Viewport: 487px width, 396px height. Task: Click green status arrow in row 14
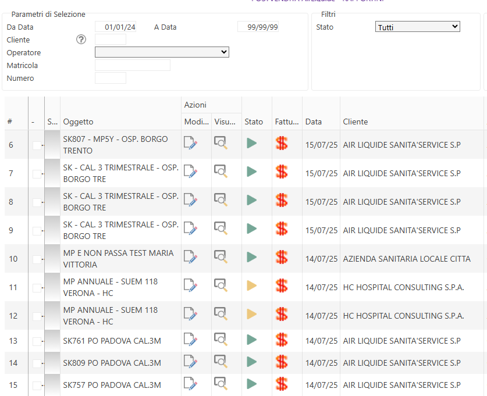tap(252, 362)
